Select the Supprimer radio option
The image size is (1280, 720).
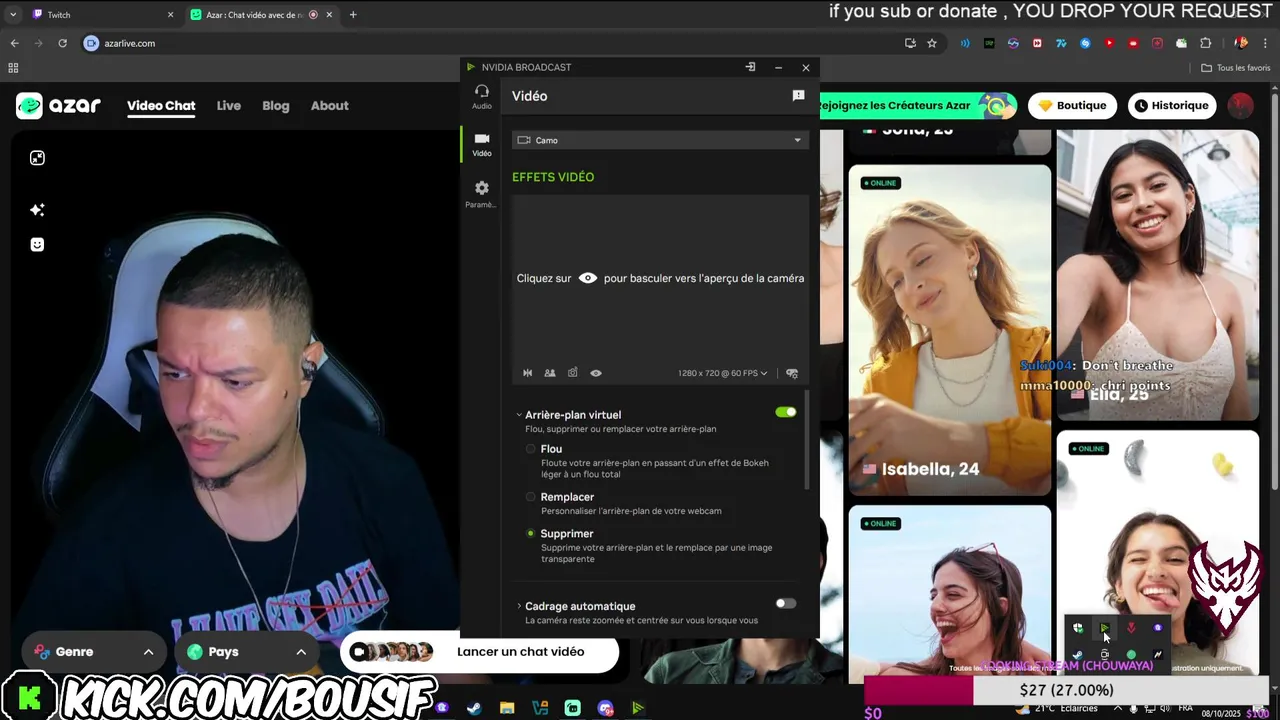tap(531, 534)
